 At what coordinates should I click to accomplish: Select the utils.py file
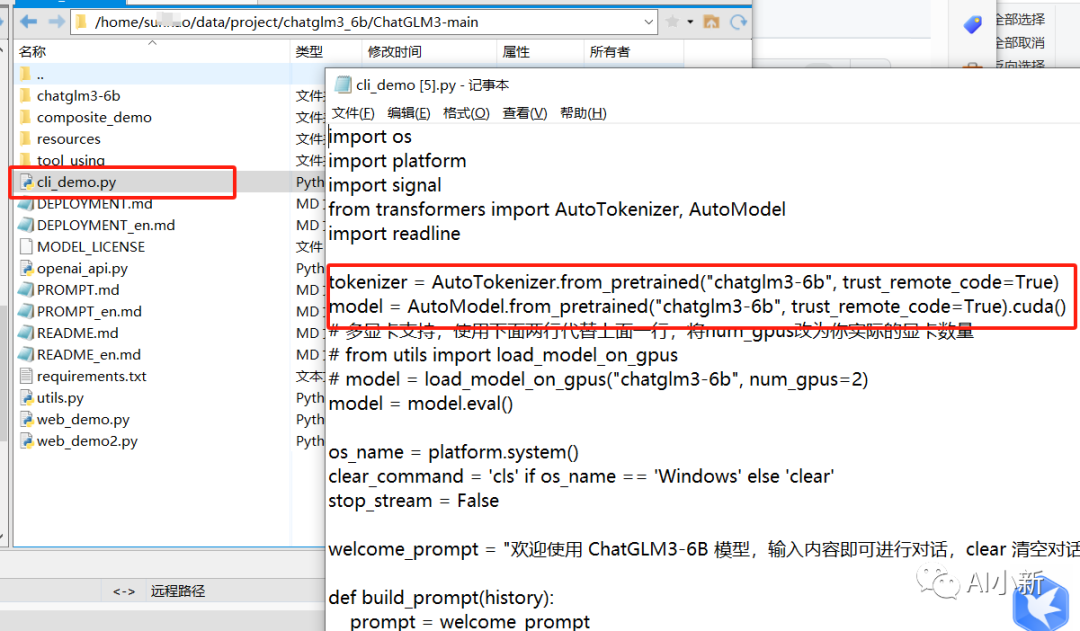click(60, 398)
